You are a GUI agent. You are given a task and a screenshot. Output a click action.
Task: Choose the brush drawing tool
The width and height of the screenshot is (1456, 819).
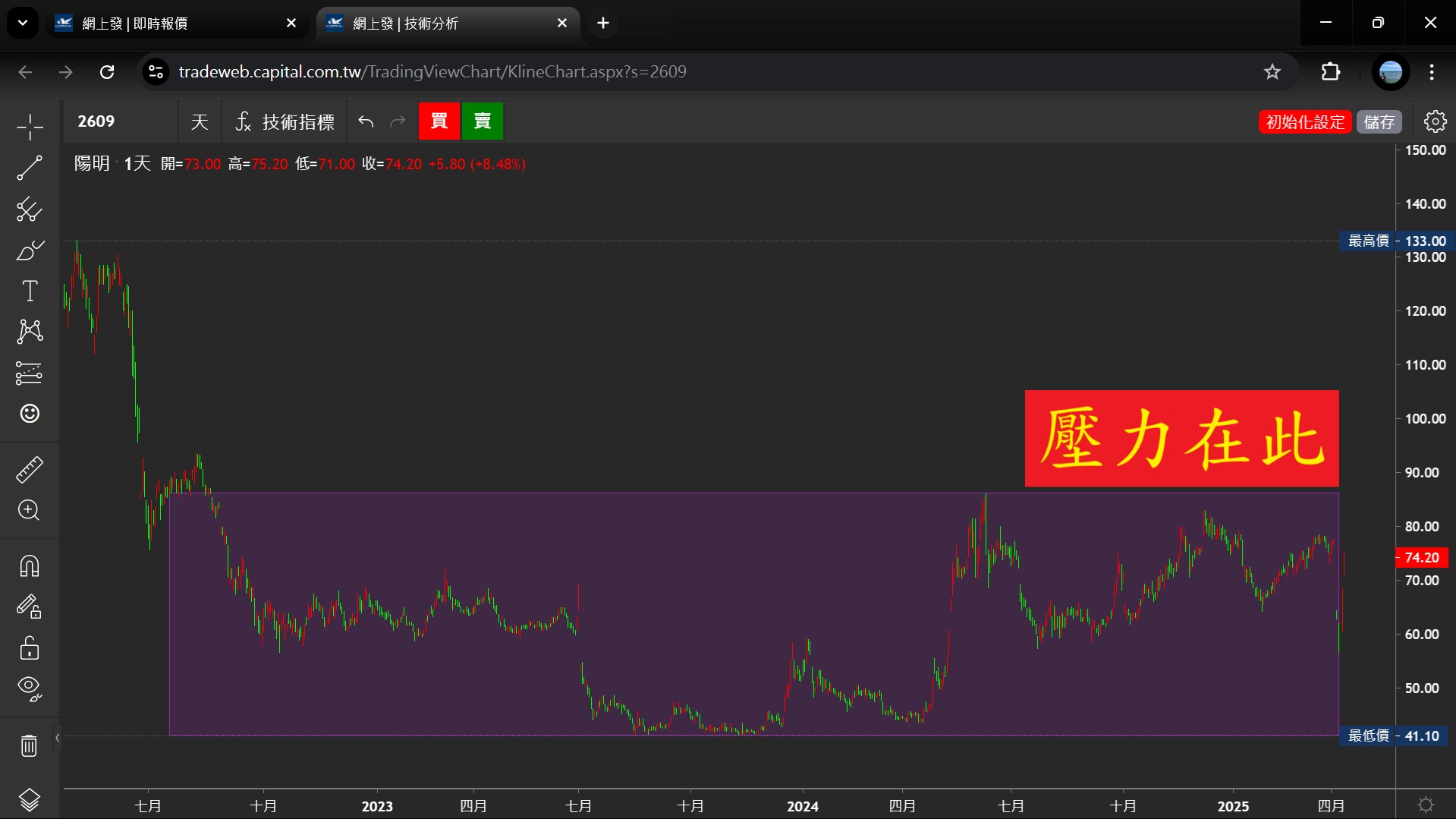[x=30, y=250]
